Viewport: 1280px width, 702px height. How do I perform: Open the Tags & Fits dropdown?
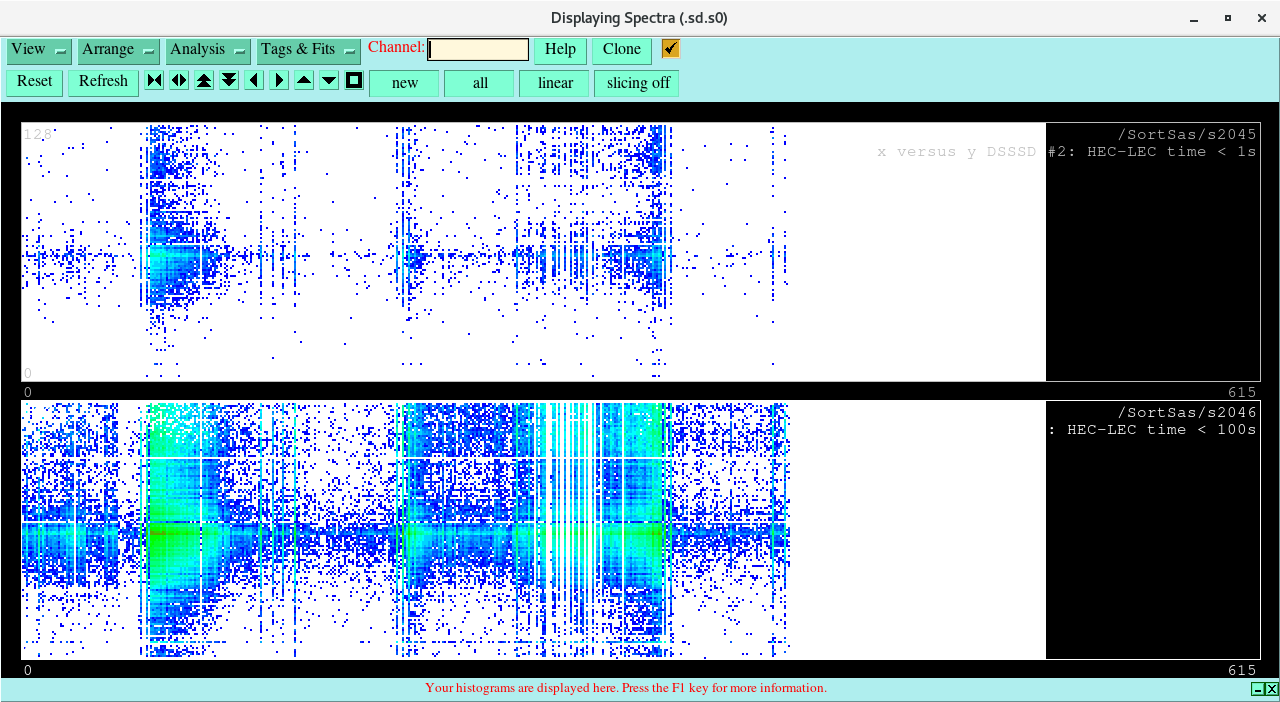[308, 50]
